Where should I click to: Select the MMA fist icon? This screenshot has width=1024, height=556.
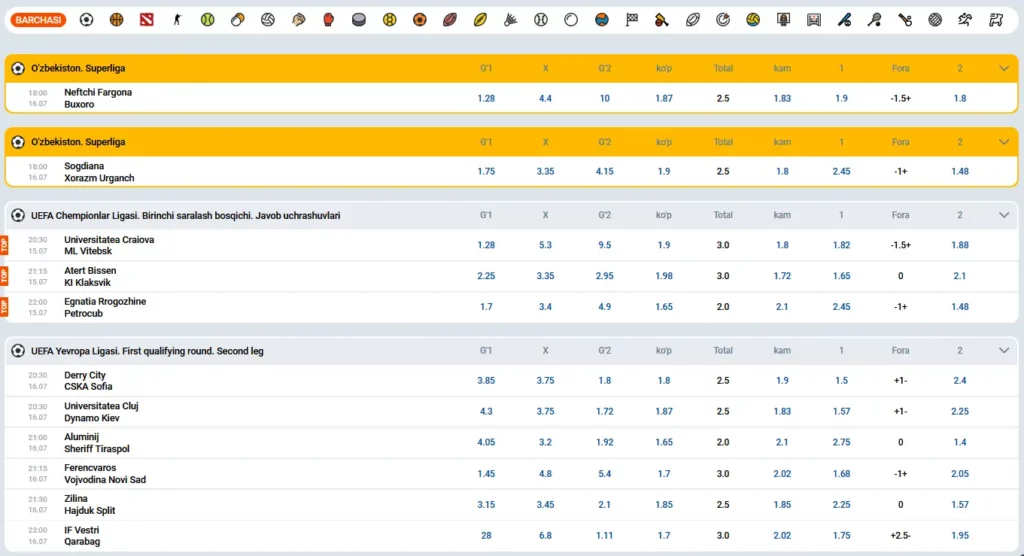(x=298, y=20)
